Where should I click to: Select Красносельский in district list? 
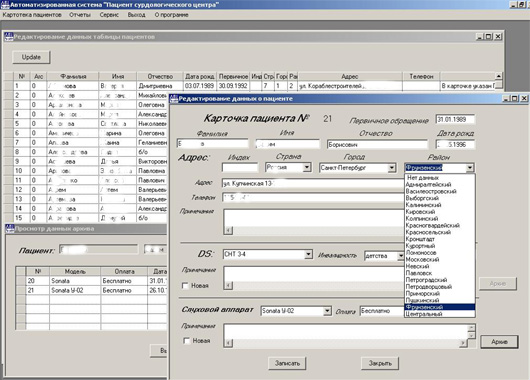click(440, 232)
